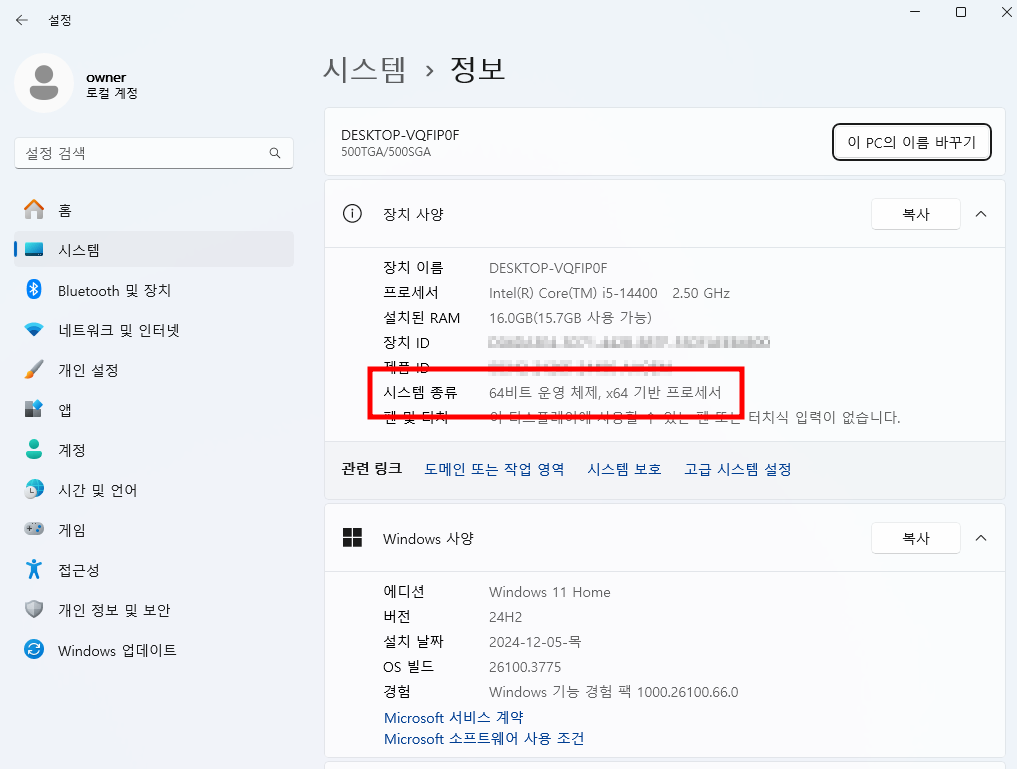
Task: Open Windows 업데이트 page
Action: [154, 650]
